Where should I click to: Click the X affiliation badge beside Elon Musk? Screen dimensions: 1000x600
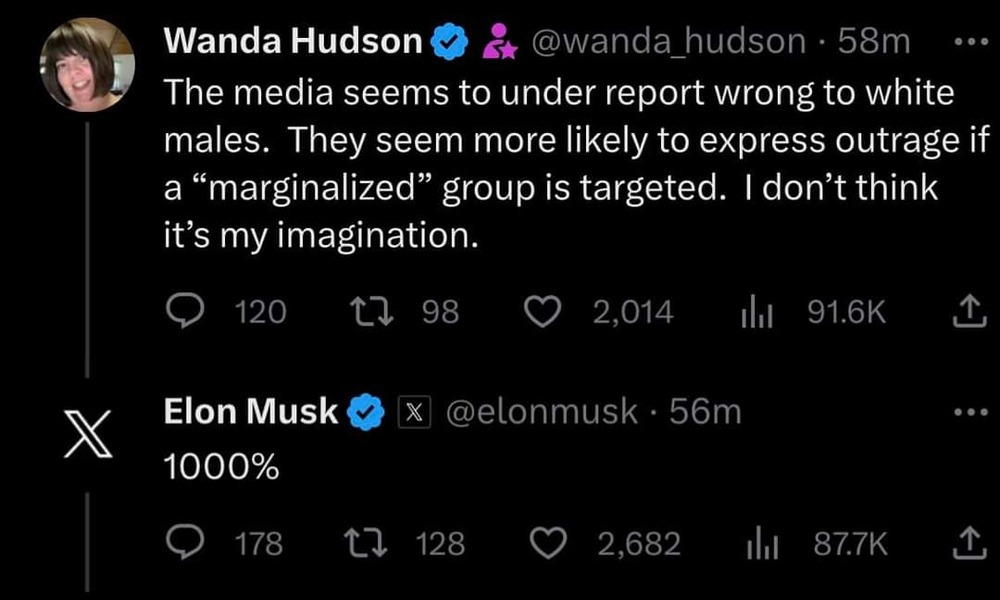414,411
